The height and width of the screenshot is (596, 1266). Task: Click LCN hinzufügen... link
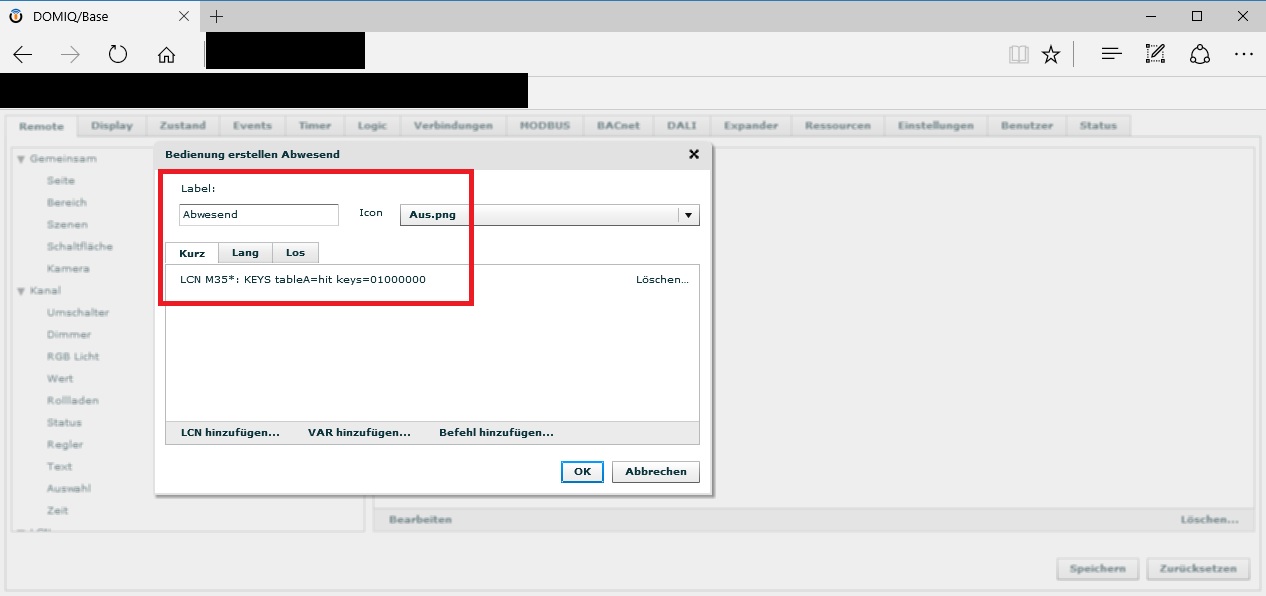point(230,433)
